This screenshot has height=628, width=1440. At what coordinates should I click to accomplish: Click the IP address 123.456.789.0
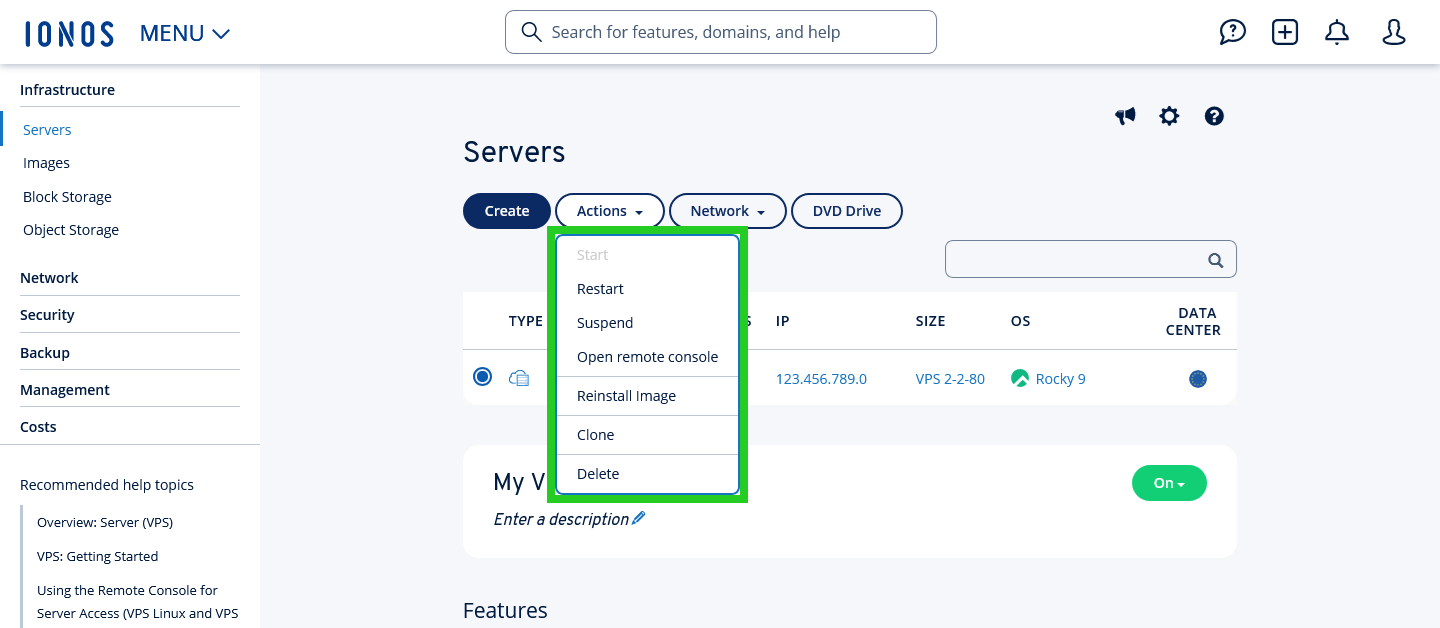click(x=821, y=379)
